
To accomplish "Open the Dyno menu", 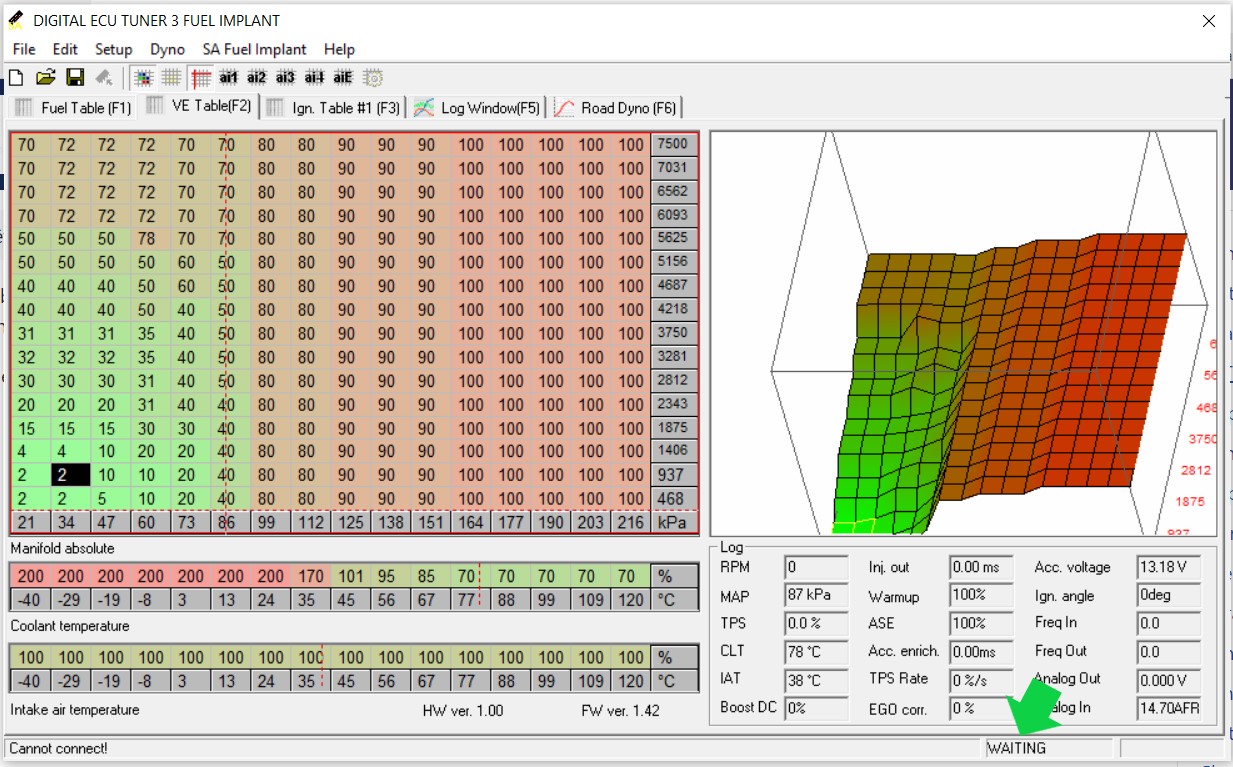I will click(x=167, y=49).
